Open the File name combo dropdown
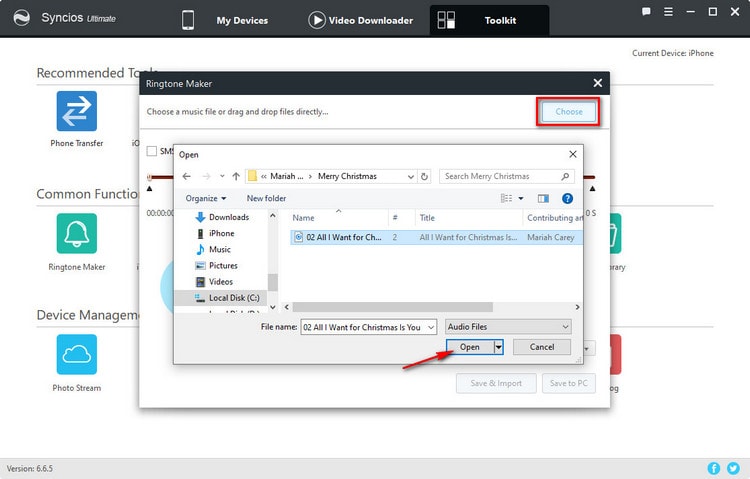750x479 pixels. pyautogui.click(x=431, y=327)
